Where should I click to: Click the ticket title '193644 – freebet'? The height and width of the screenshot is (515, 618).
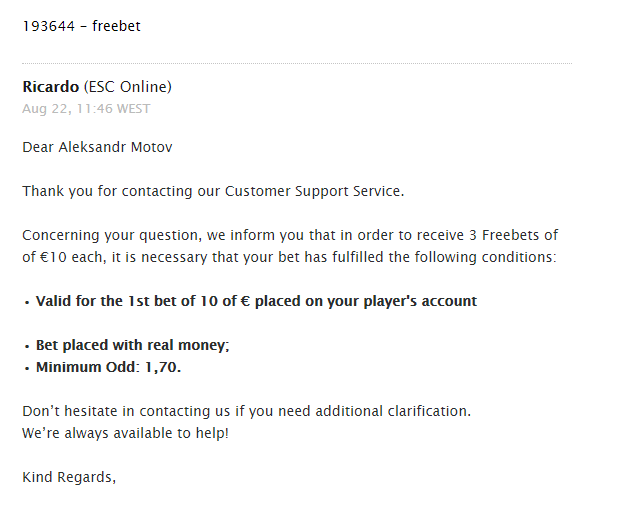(x=81, y=26)
